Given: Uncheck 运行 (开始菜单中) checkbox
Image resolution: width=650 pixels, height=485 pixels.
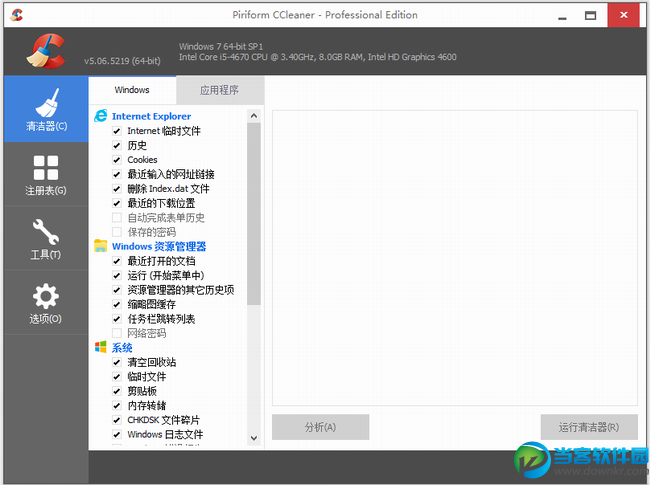Looking at the screenshot, I should (x=117, y=276).
